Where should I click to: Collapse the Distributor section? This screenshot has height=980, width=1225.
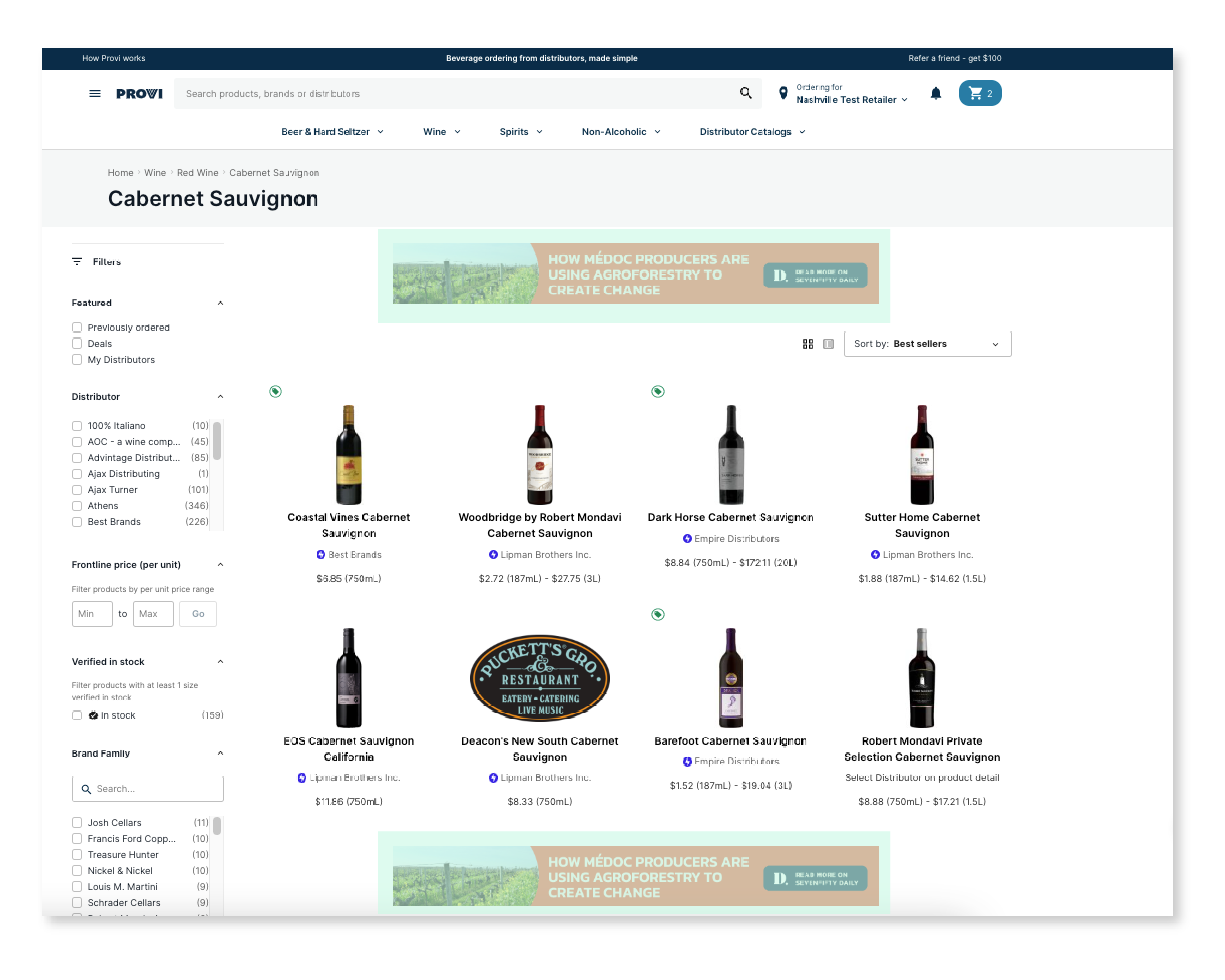coord(221,396)
